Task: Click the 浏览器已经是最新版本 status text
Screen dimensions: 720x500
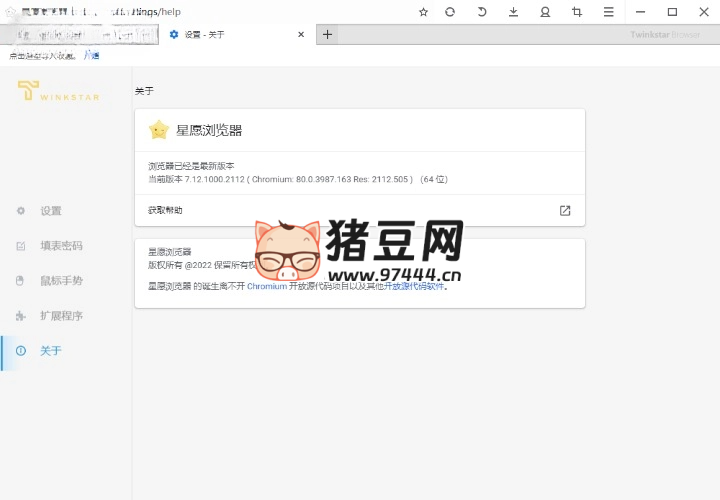Action: click(191, 166)
